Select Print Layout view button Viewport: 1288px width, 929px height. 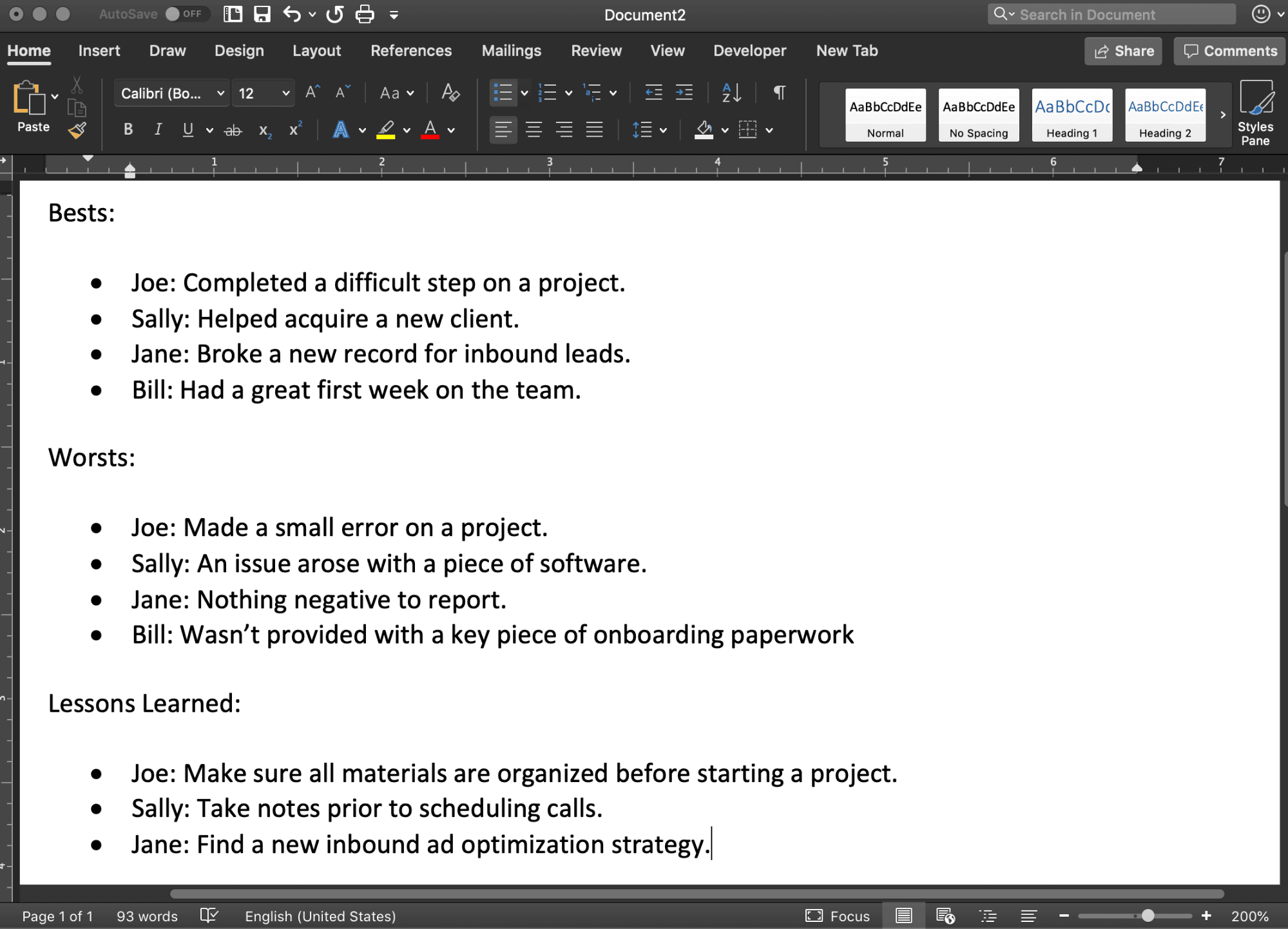pos(903,915)
